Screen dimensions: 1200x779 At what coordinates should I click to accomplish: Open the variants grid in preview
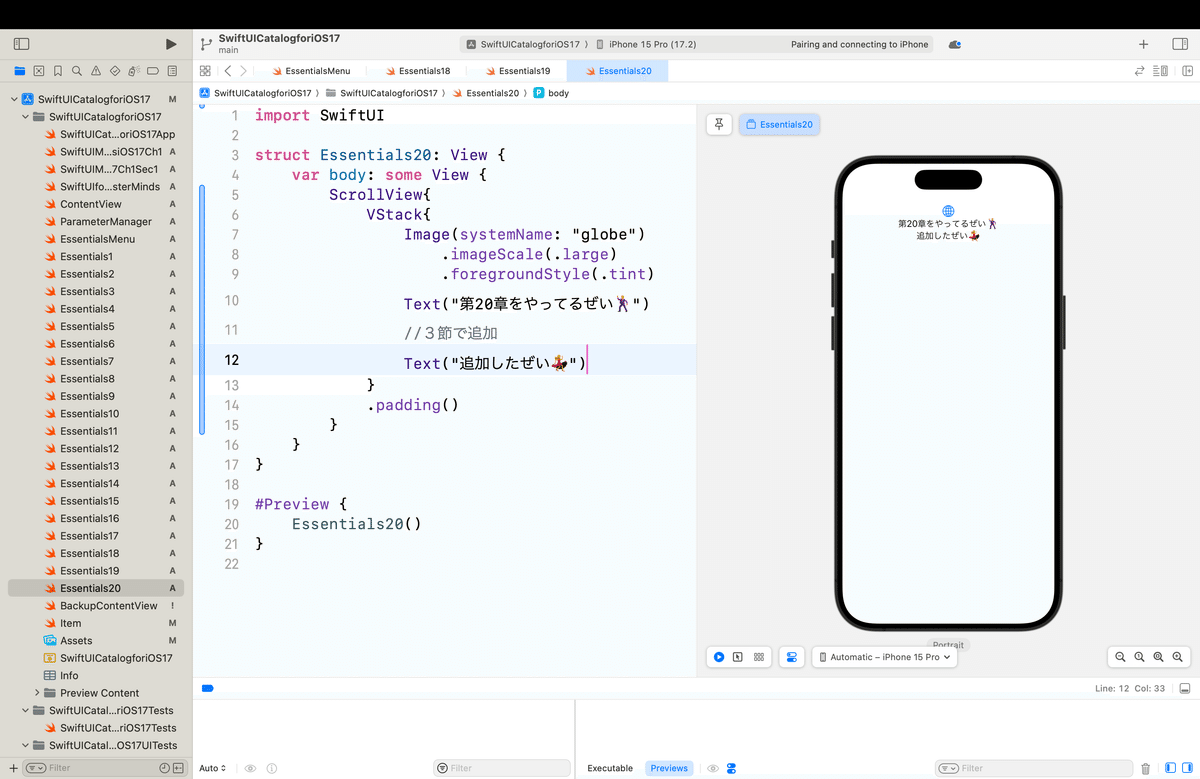pos(759,657)
